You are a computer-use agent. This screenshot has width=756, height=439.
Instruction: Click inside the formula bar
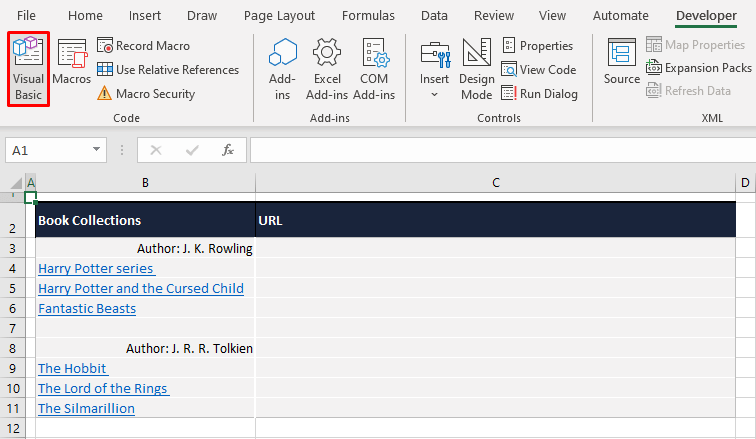coord(503,150)
